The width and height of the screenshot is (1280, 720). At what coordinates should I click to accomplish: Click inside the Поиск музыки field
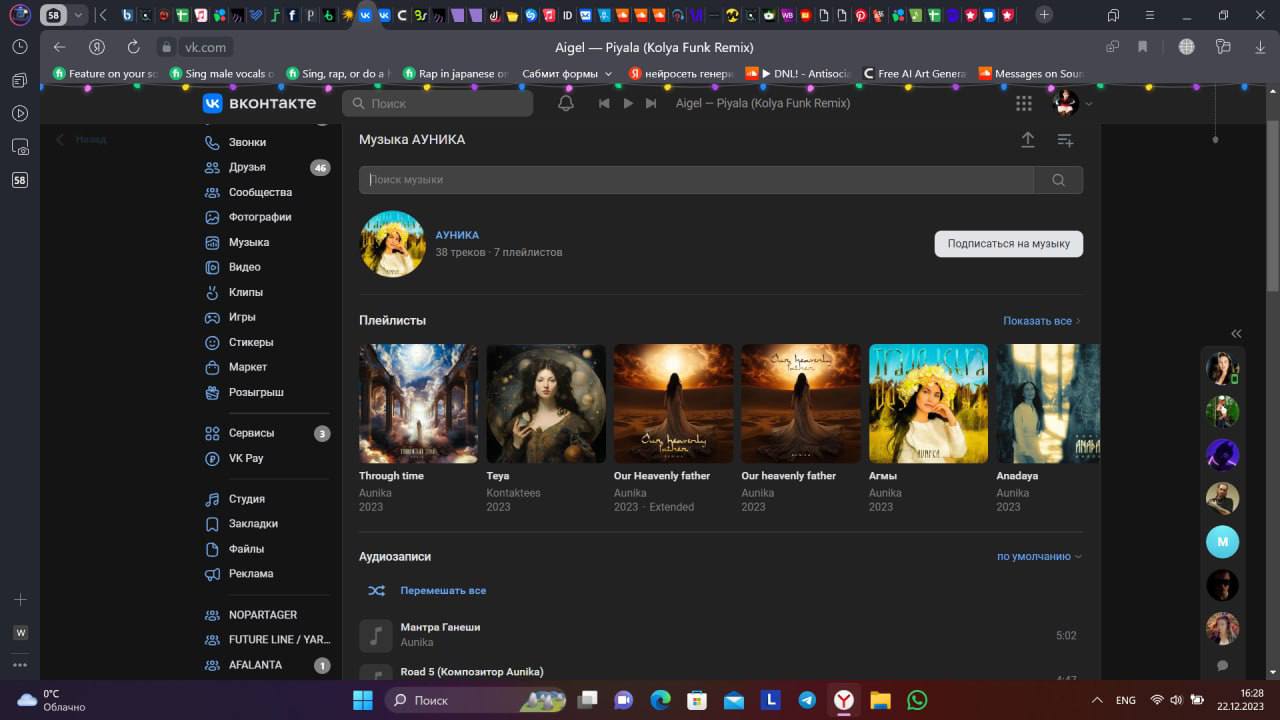pos(697,180)
